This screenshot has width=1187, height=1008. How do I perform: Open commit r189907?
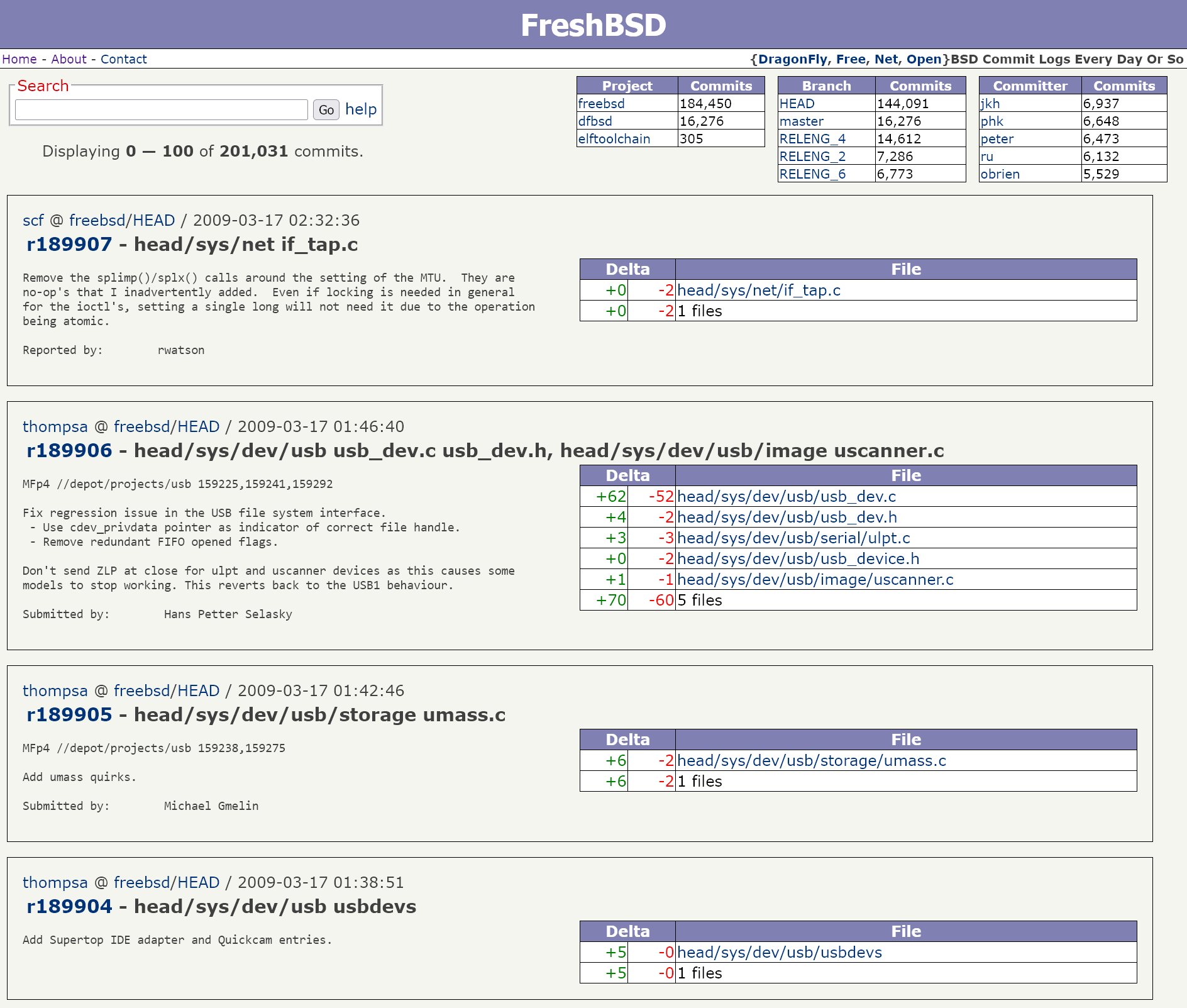[x=69, y=245]
